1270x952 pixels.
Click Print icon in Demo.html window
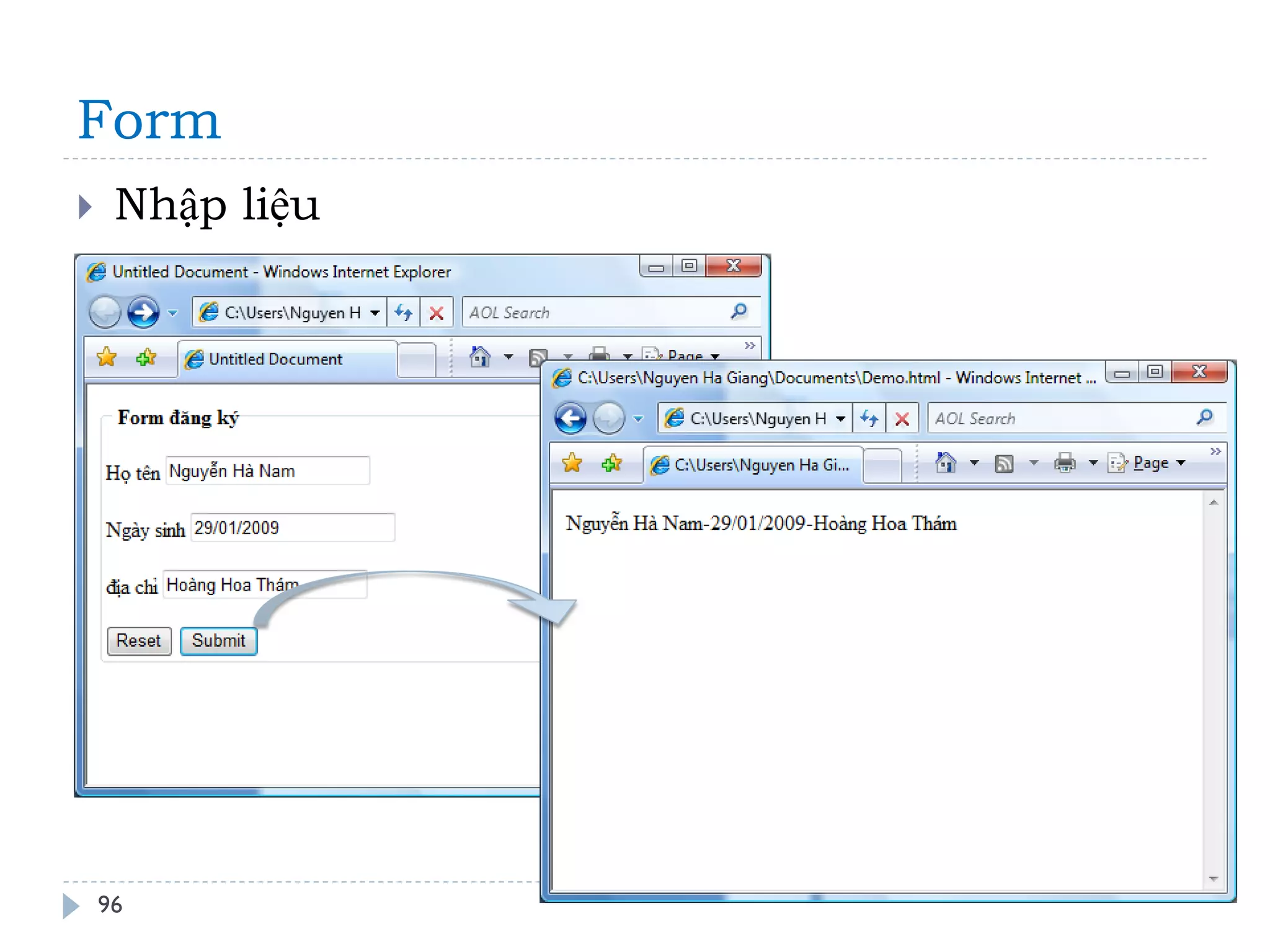(1065, 462)
